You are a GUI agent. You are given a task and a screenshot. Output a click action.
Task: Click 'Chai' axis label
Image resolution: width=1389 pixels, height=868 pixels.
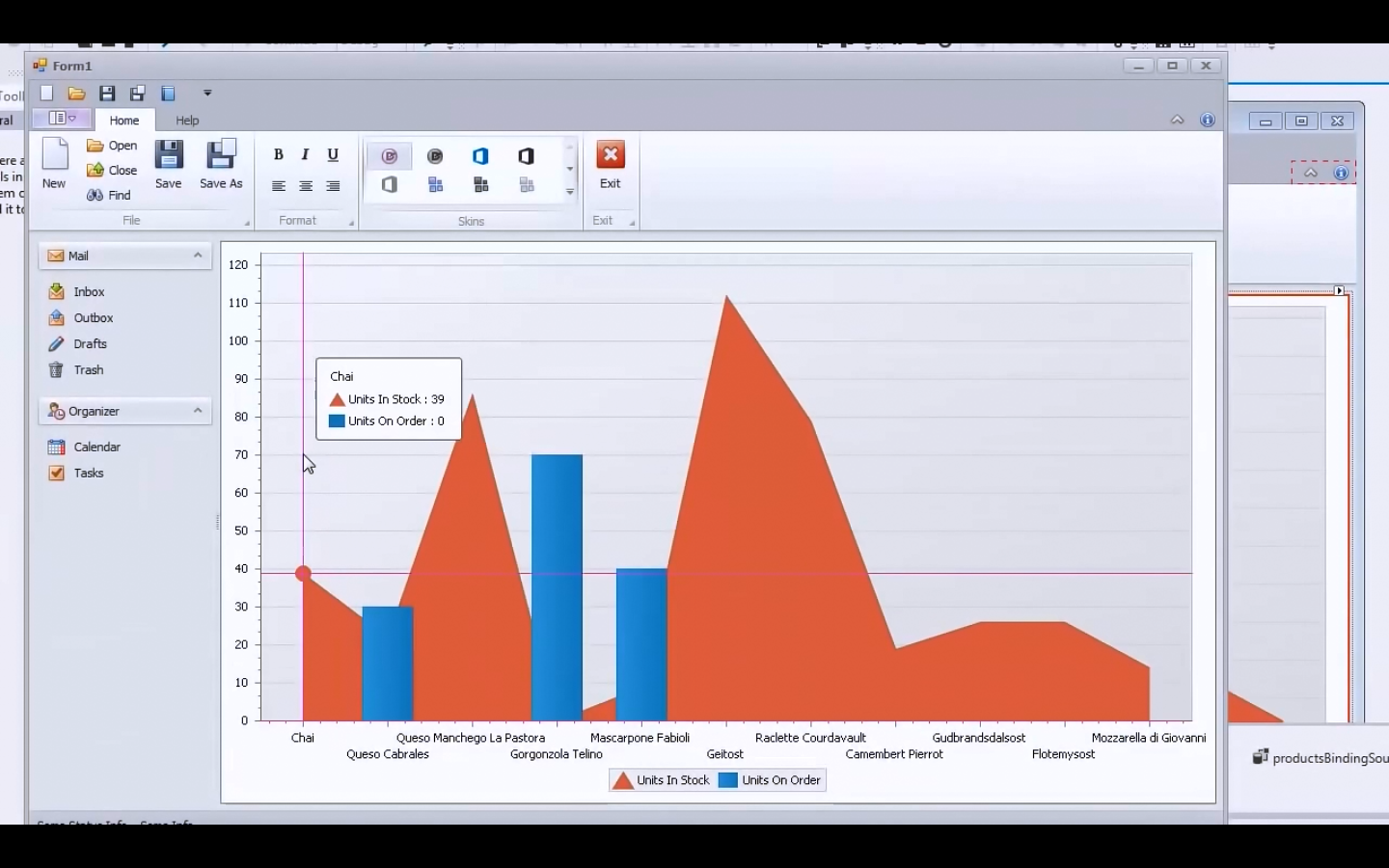tap(303, 738)
